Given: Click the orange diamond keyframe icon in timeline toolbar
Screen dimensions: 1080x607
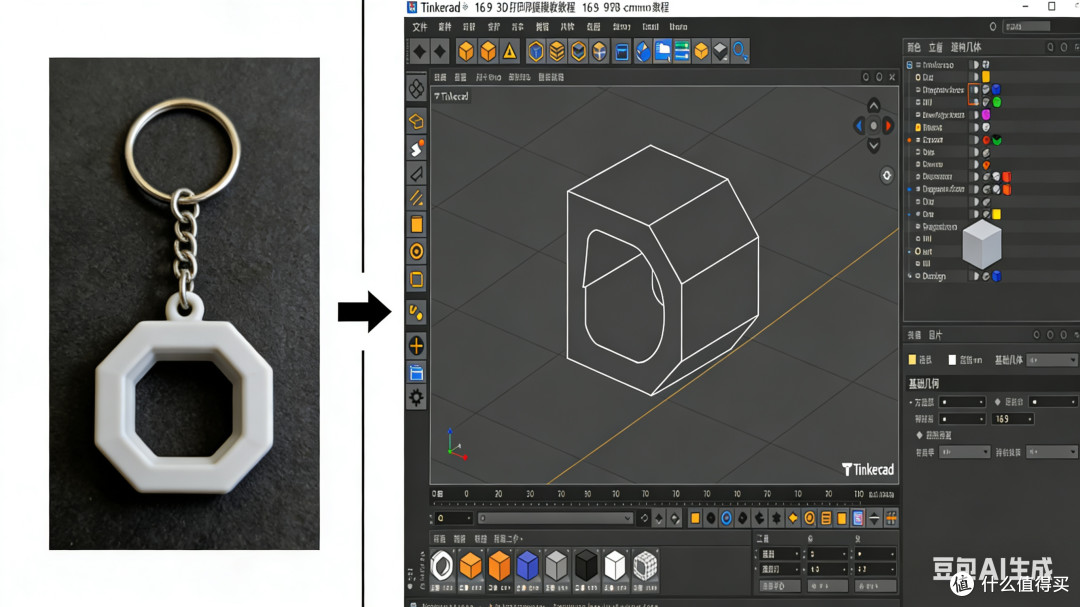Looking at the screenshot, I should click(793, 518).
